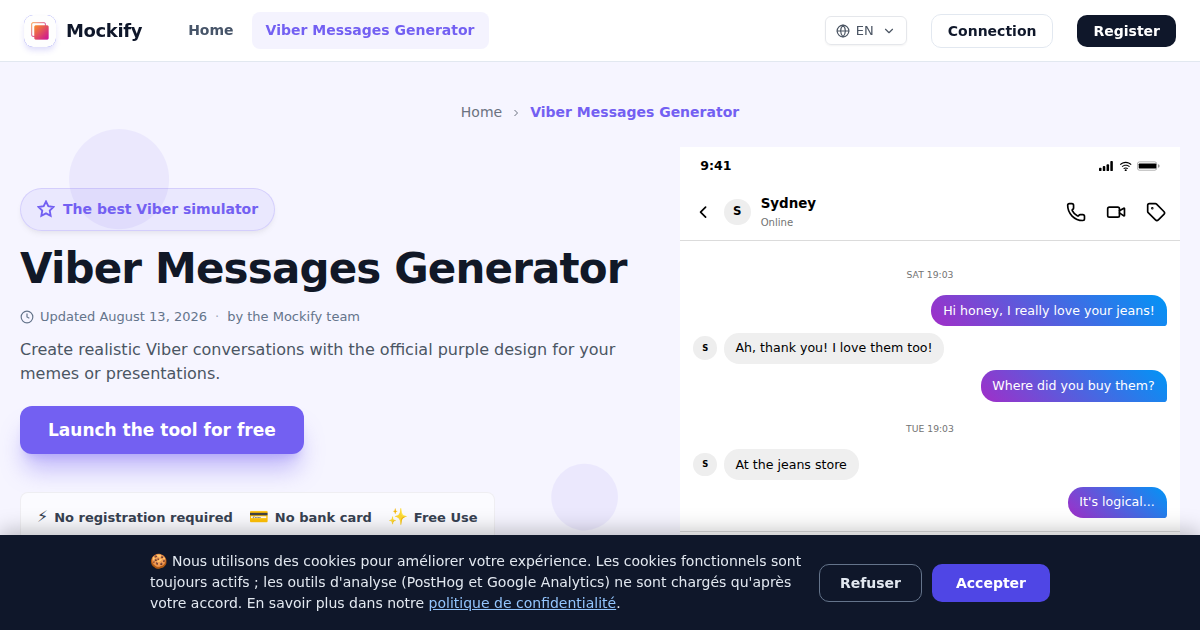Click the "No bank card" label
This screenshot has height=630, width=1200.
[323, 517]
